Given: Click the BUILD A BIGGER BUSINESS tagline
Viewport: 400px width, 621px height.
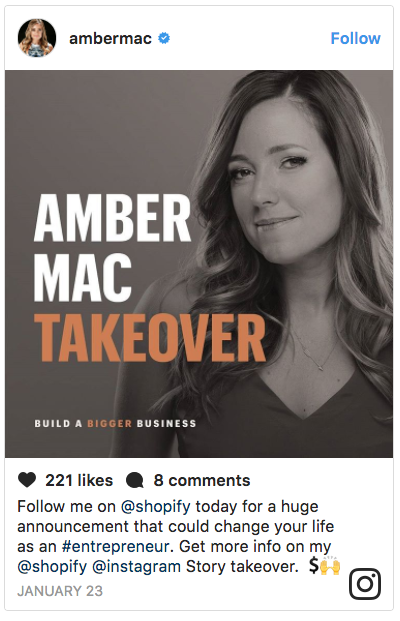Looking at the screenshot, I should tap(115, 423).
